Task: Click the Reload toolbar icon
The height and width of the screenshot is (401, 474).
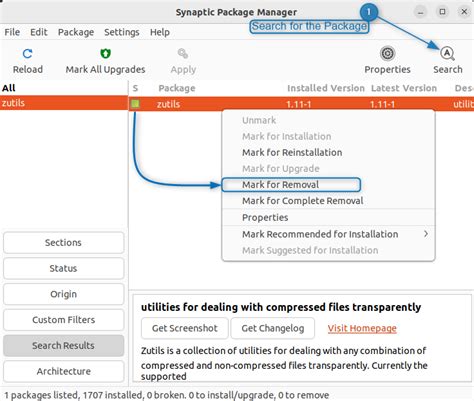Action: tap(27, 53)
